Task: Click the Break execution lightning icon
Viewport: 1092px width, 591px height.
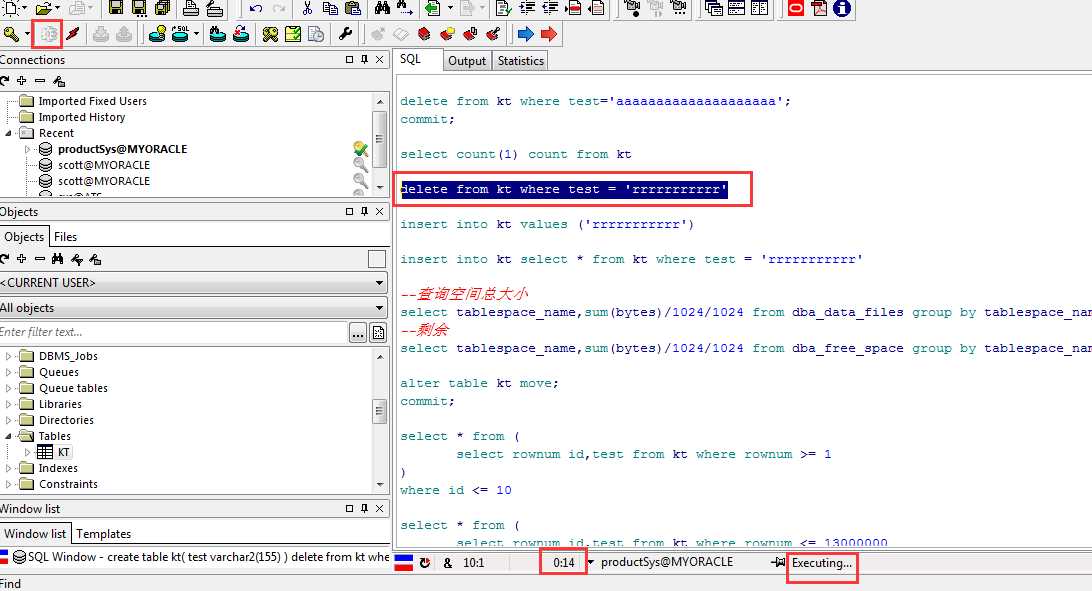Action: 72,33
